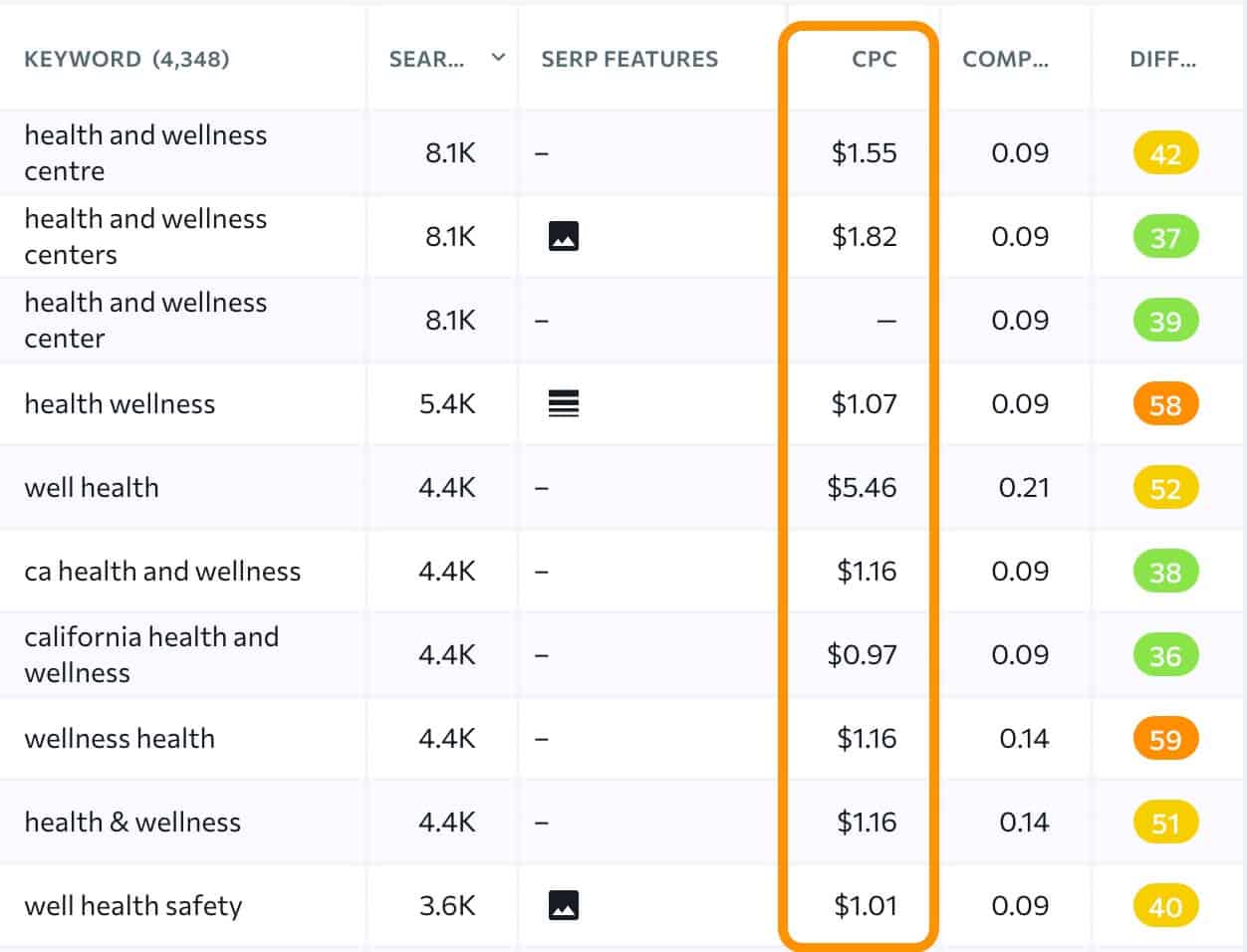This screenshot has width=1247, height=952.
Task: Click the yellow 51 difficulty indicator
Action: (x=1163, y=822)
